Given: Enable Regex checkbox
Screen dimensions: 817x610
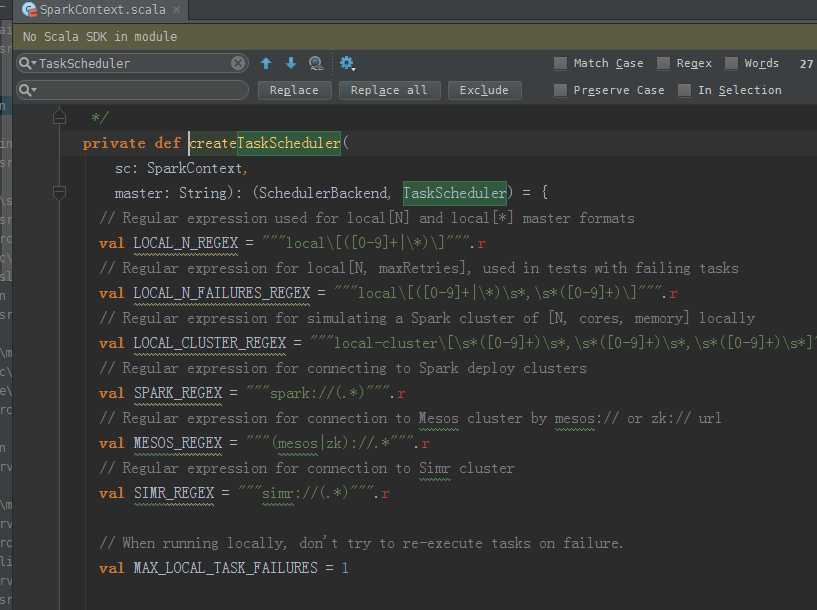Looking at the screenshot, I should coord(663,63).
